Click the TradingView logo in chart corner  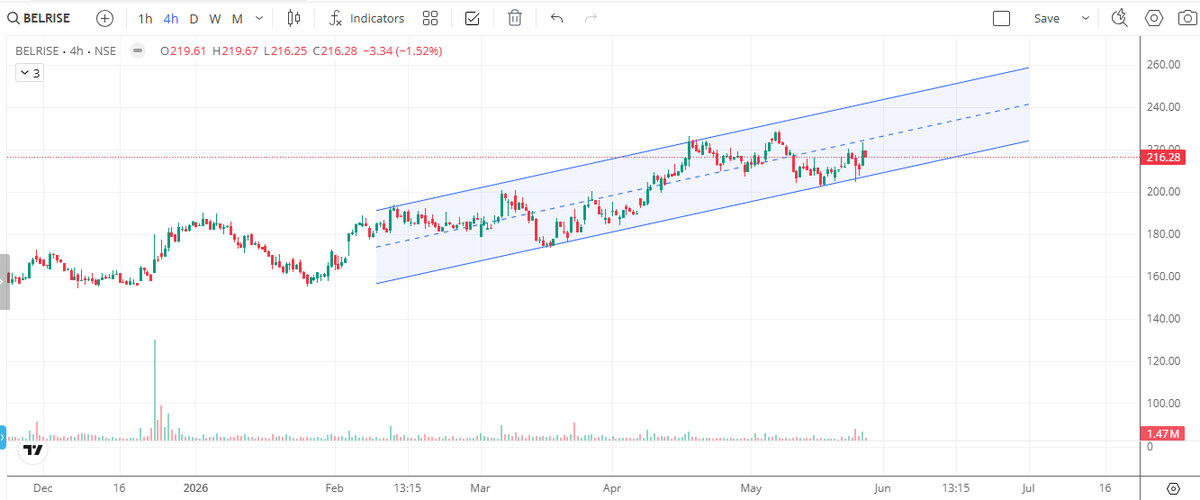click(x=34, y=450)
